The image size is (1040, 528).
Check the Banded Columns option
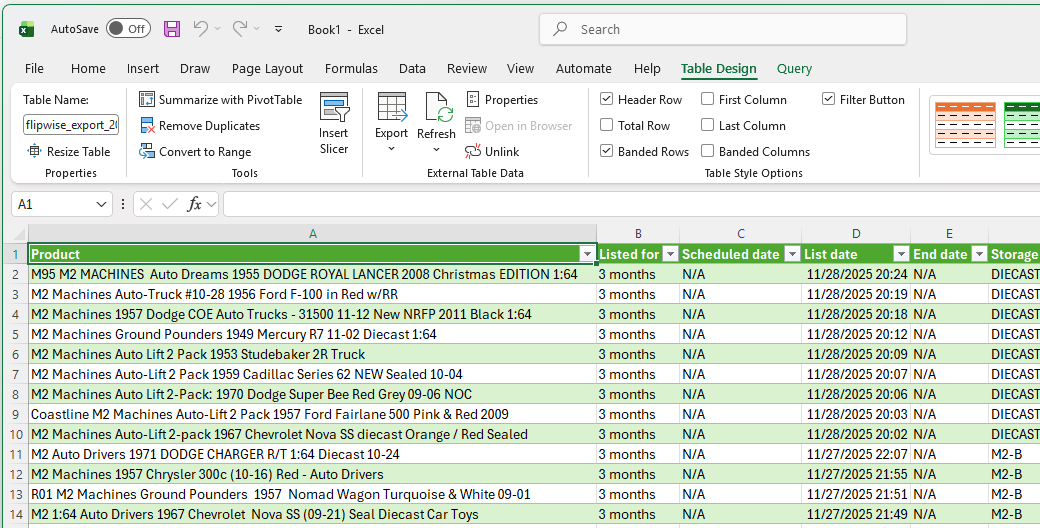point(708,152)
